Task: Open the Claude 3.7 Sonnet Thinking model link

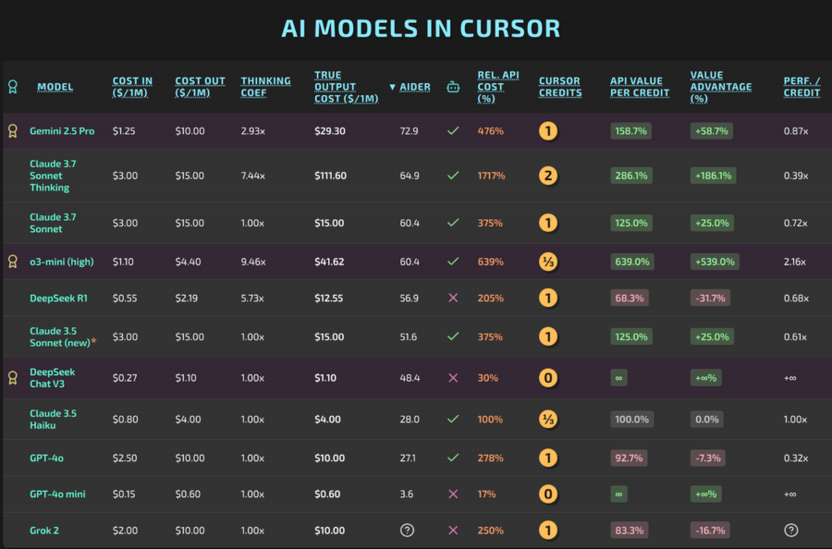Action: tap(53, 176)
